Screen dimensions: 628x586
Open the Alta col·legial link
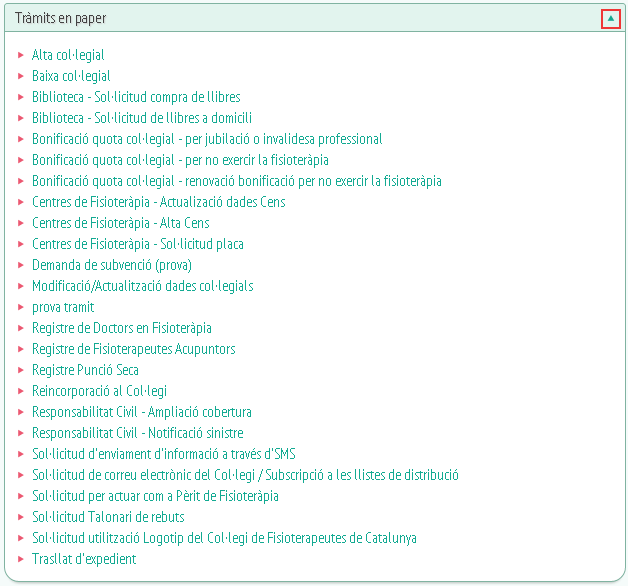68,55
